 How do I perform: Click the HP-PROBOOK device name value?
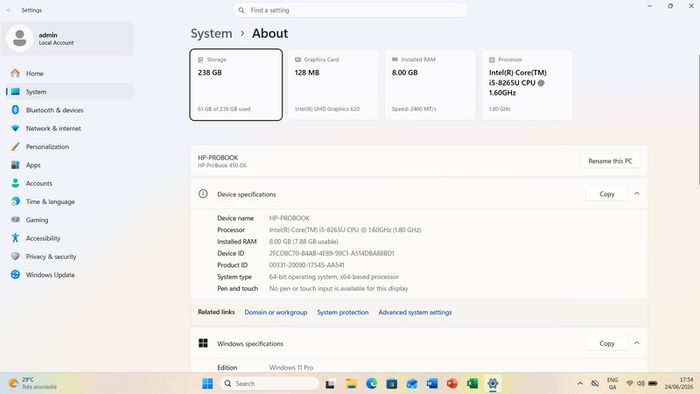289,218
